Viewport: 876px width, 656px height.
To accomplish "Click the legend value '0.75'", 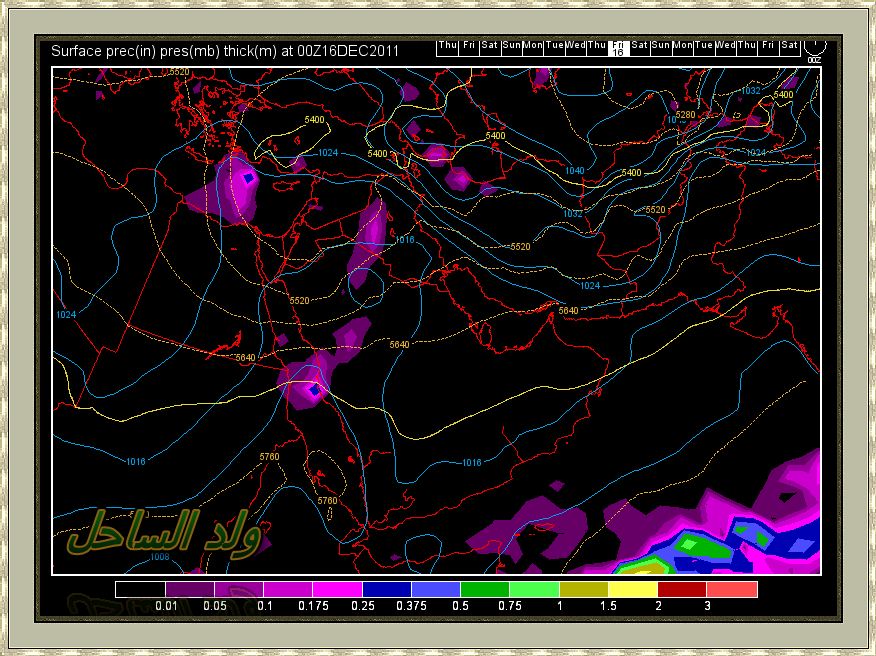I will (510, 606).
